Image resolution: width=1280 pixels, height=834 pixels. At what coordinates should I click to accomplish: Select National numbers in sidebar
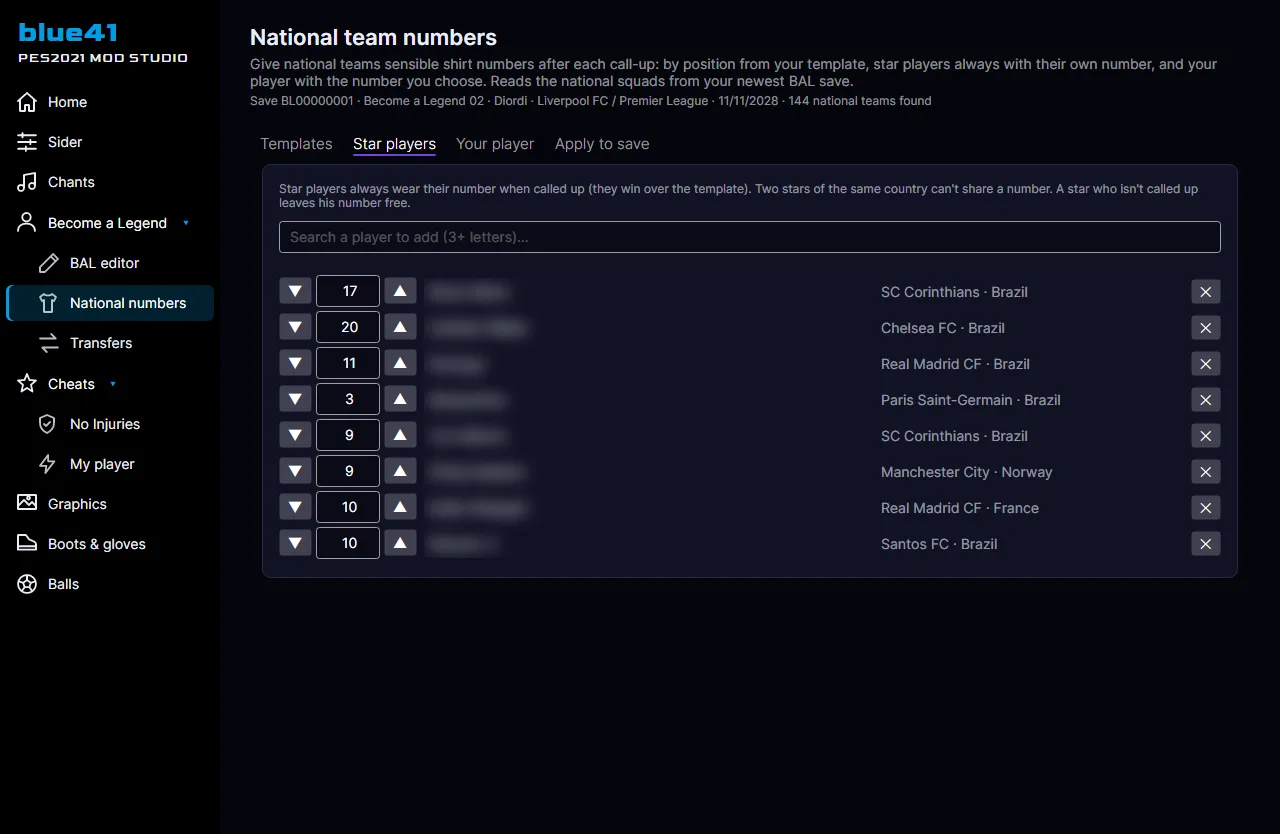[109, 303]
